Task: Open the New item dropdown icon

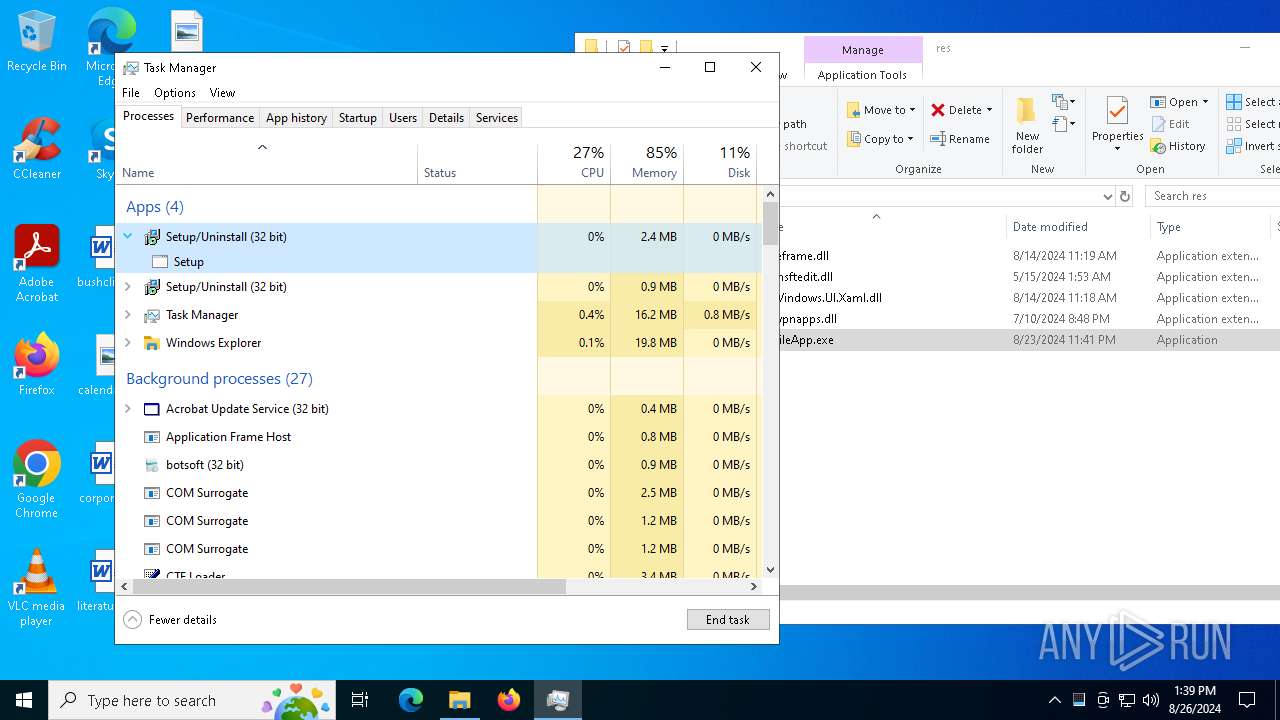Action: coord(1063,102)
